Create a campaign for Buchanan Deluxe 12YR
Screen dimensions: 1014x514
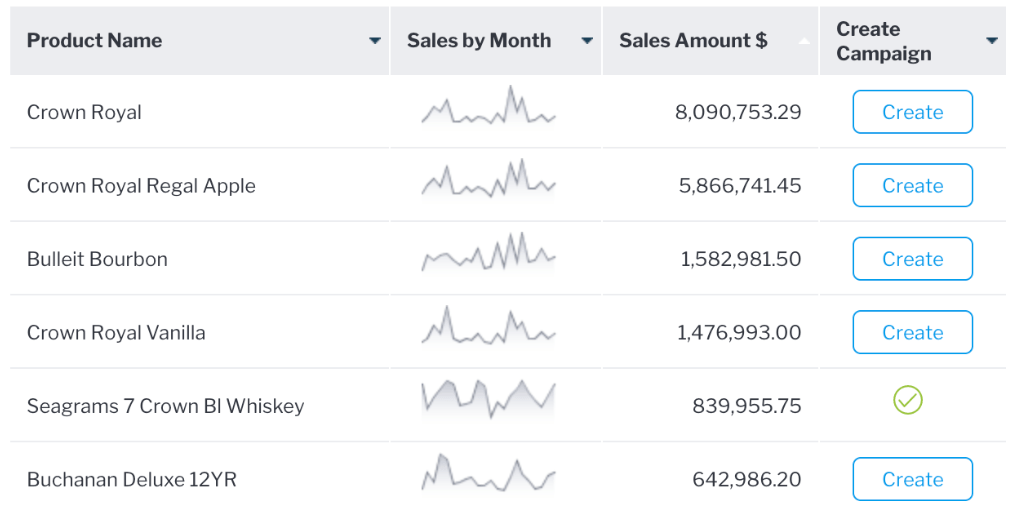(x=912, y=479)
